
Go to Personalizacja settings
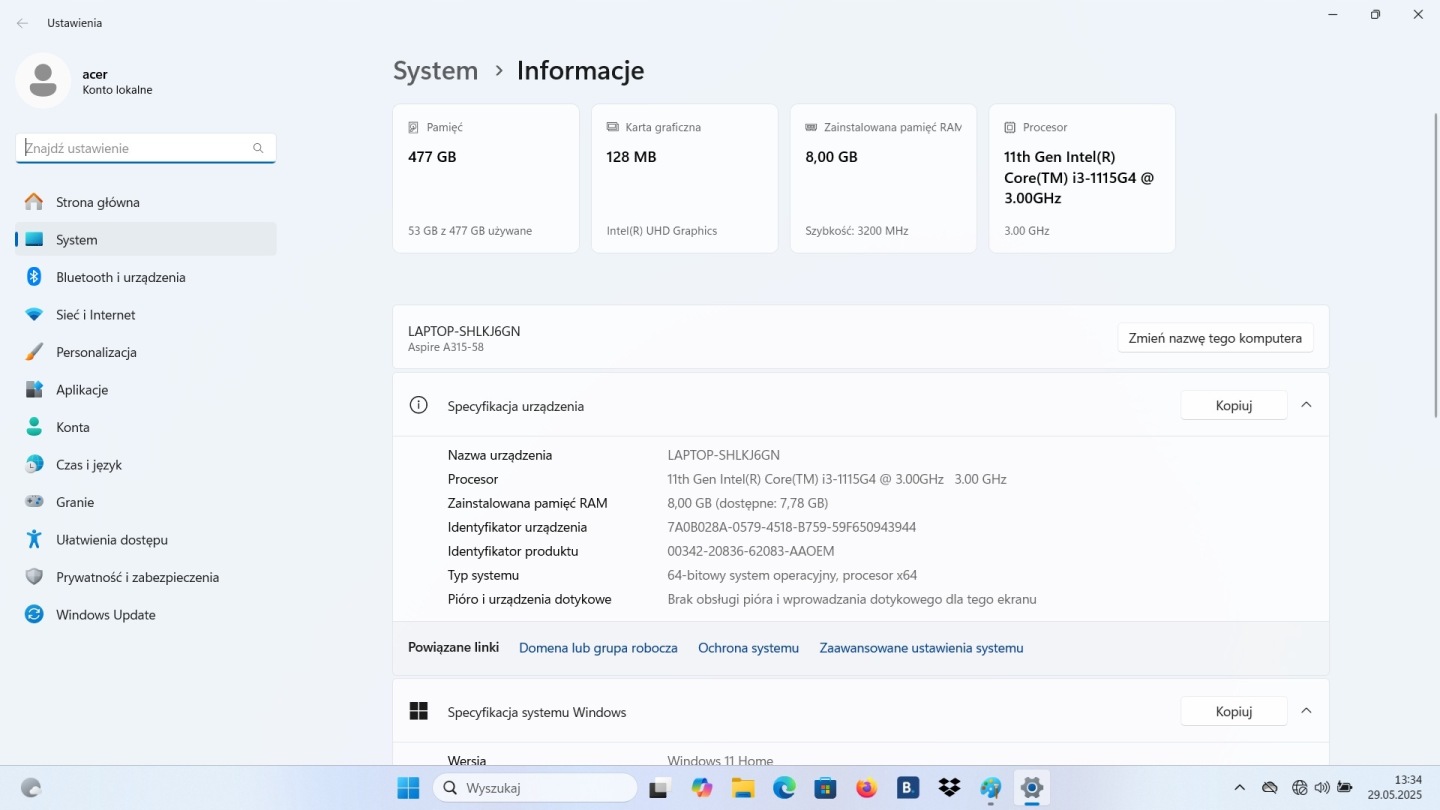tap(96, 352)
